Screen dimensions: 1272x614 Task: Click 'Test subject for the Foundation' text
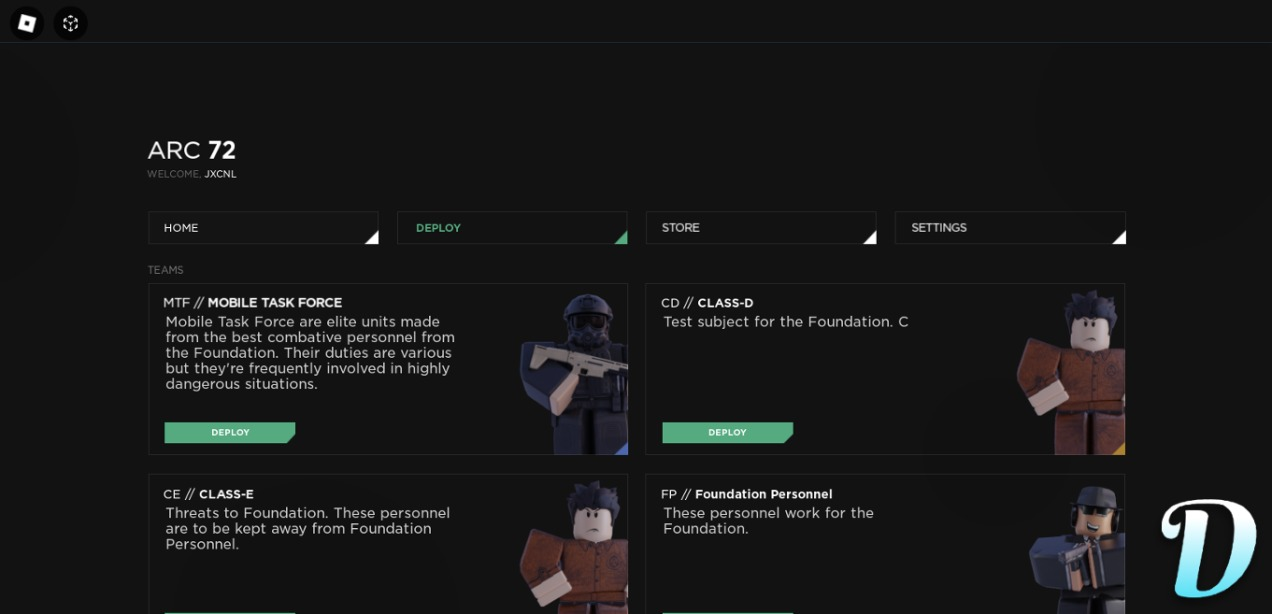(786, 322)
